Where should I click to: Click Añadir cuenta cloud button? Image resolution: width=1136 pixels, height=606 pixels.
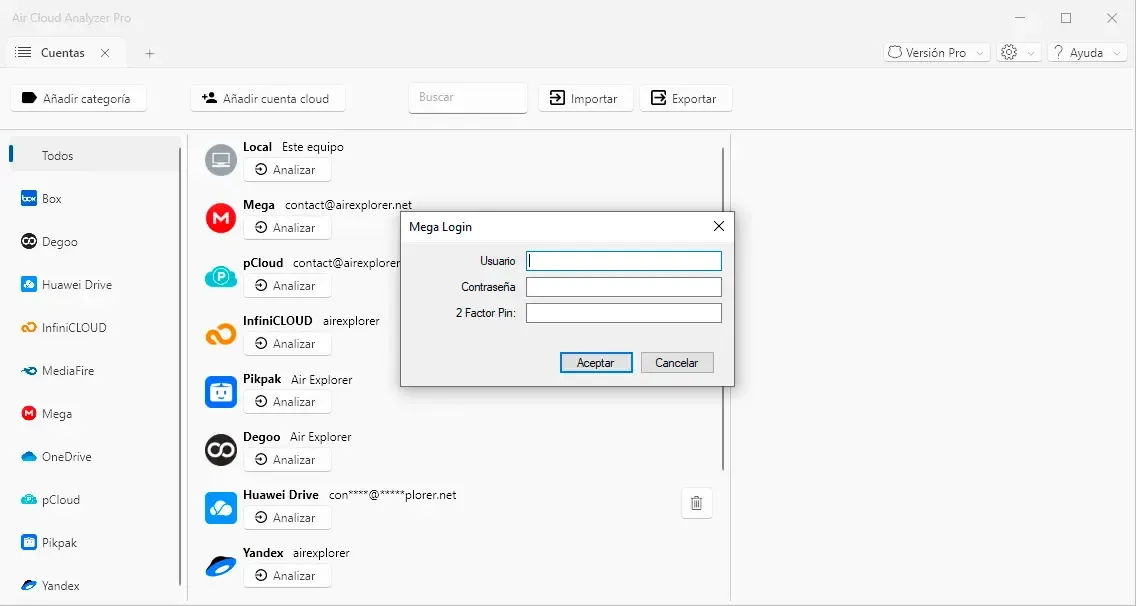pyautogui.click(x=268, y=99)
